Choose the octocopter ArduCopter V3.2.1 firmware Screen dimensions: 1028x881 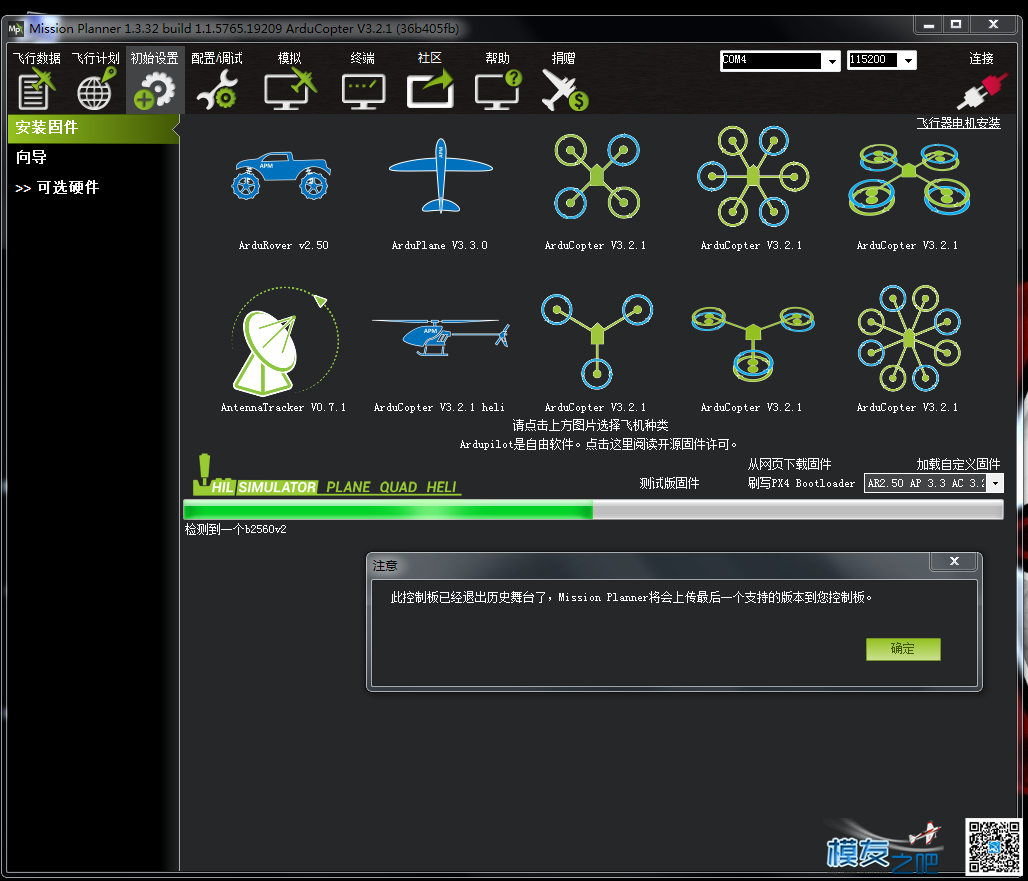[x=909, y=338]
